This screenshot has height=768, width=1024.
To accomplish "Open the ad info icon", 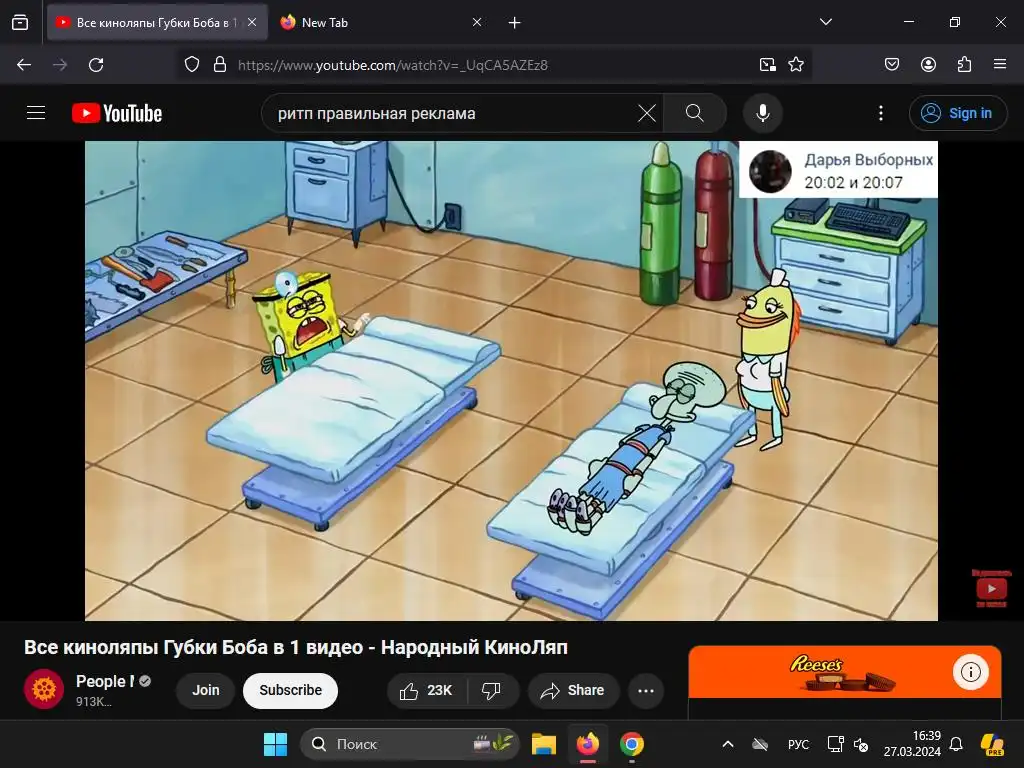I will point(971,671).
